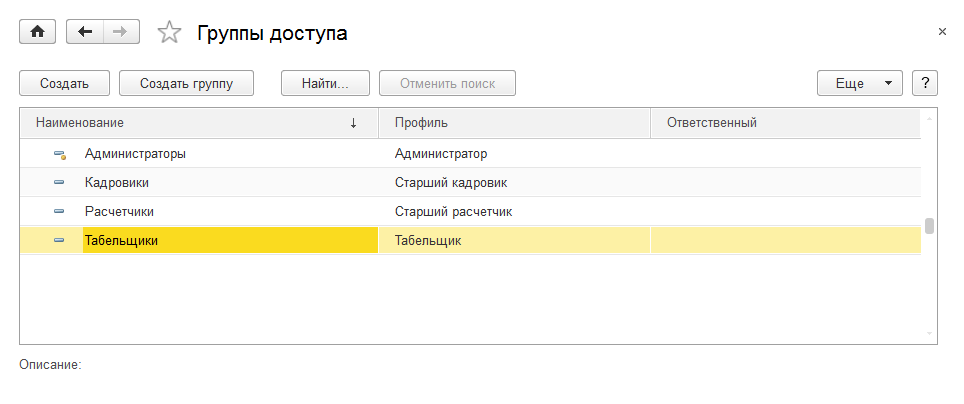The width and height of the screenshot is (964, 404).
Task: Open search with the Найти... button
Action: pos(325,83)
